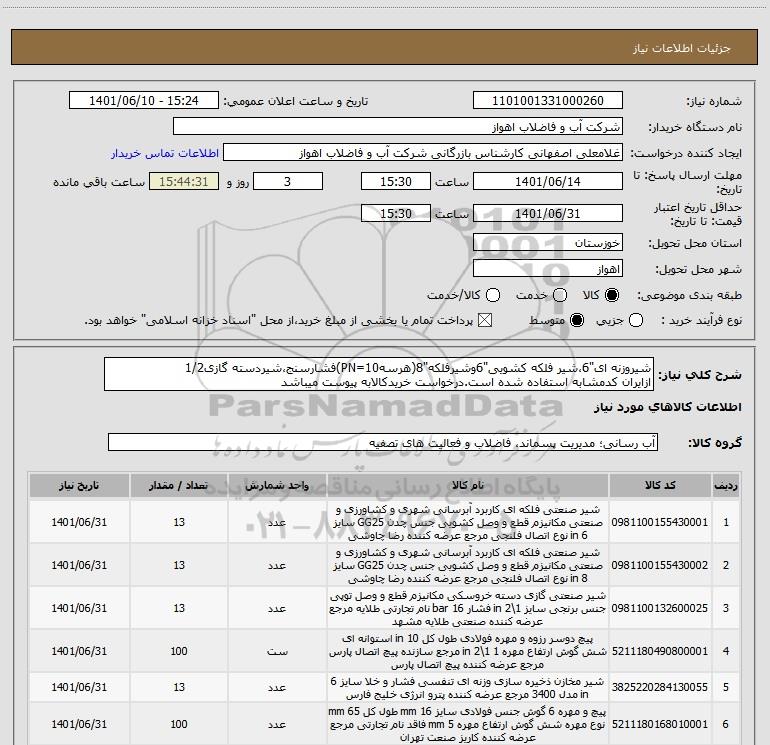Click the ردیف column header
The width and height of the screenshot is (770, 745).
(x=726, y=485)
